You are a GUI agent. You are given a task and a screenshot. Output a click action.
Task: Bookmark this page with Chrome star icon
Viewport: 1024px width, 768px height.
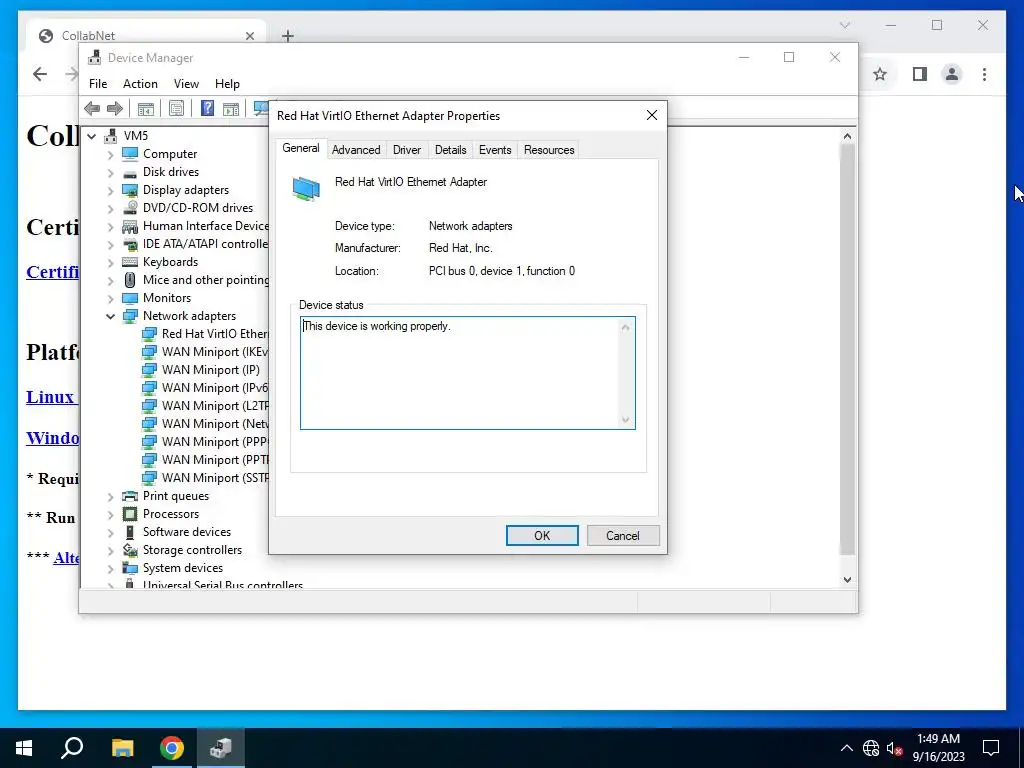pos(880,74)
